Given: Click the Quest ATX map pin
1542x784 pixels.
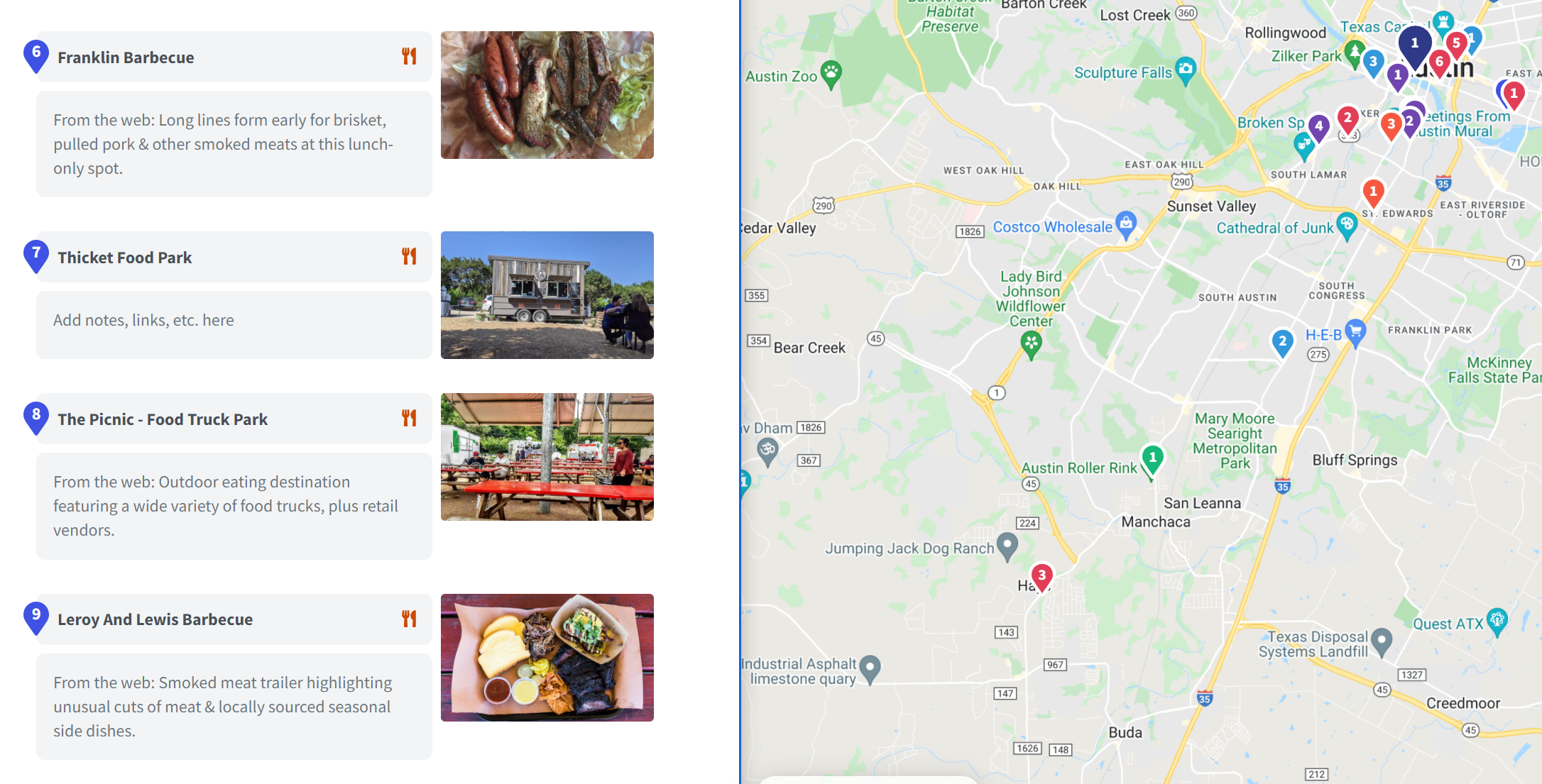Looking at the screenshot, I should pyautogui.click(x=1497, y=622).
